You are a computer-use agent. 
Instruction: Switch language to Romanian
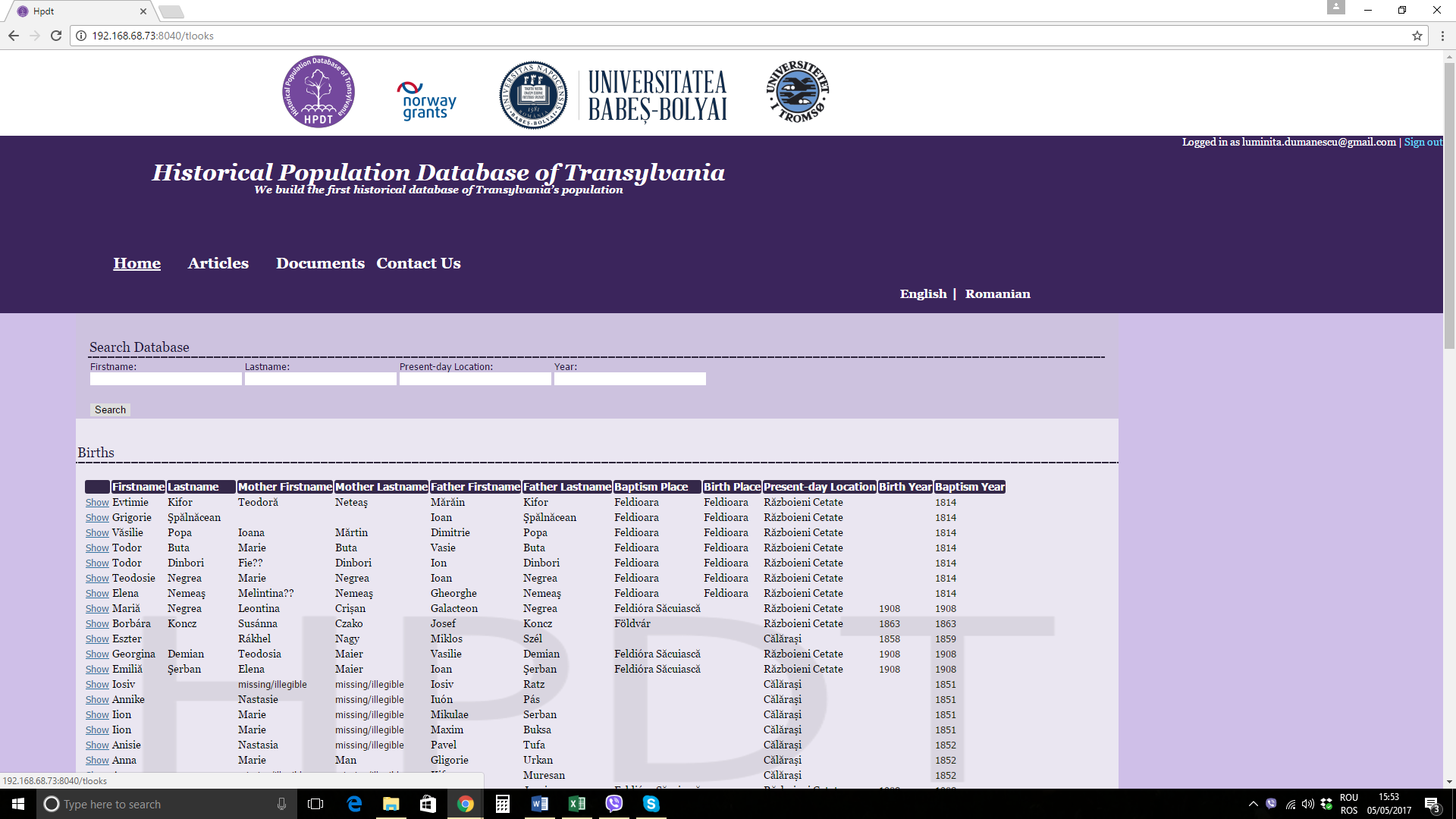pyautogui.click(x=998, y=293)
